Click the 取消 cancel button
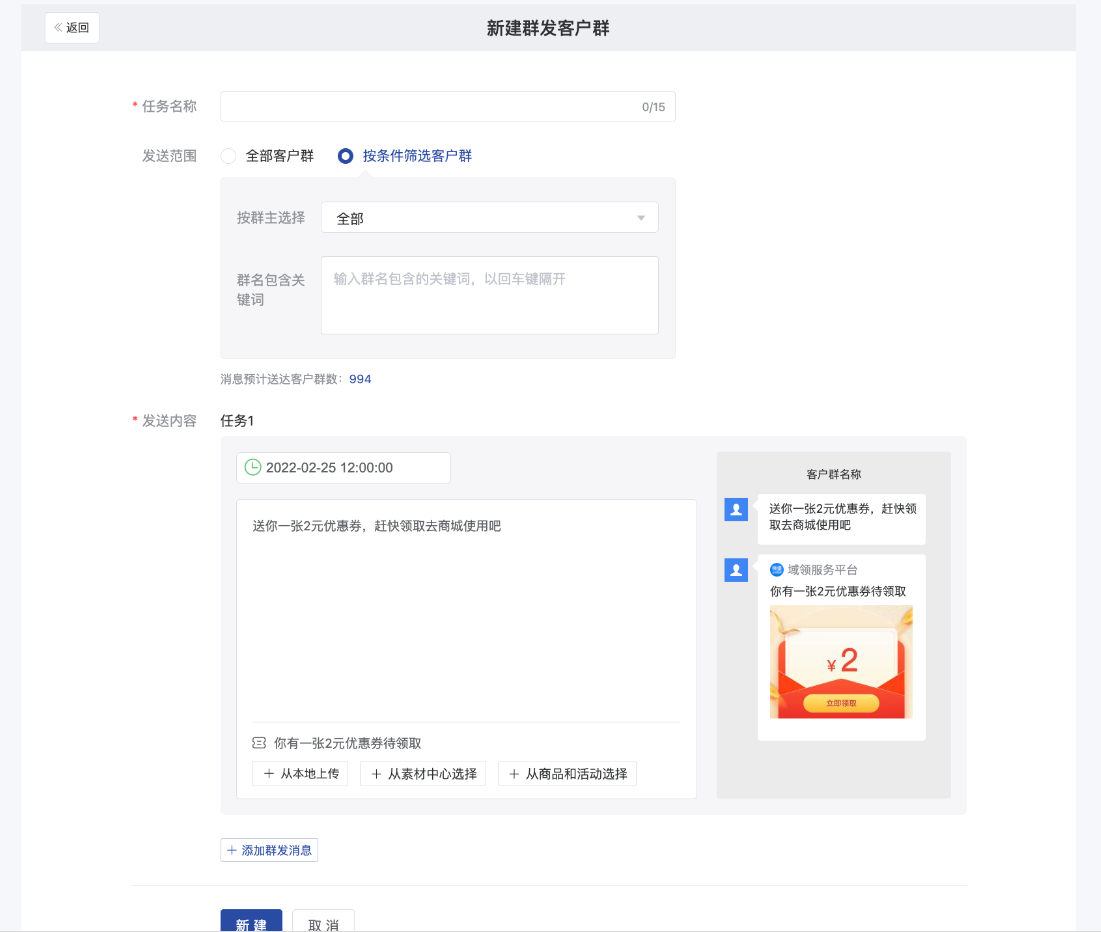 pyautogui.click(x=323, y=922)
